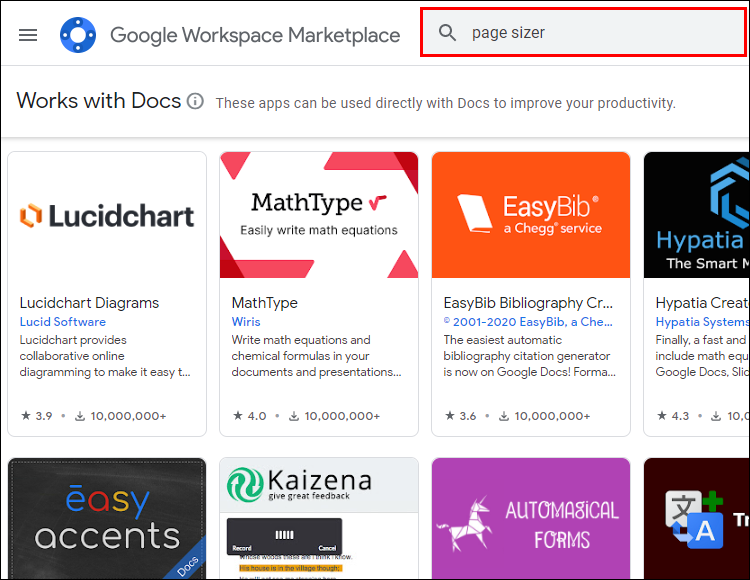Click the EasyBib description text

529,356
